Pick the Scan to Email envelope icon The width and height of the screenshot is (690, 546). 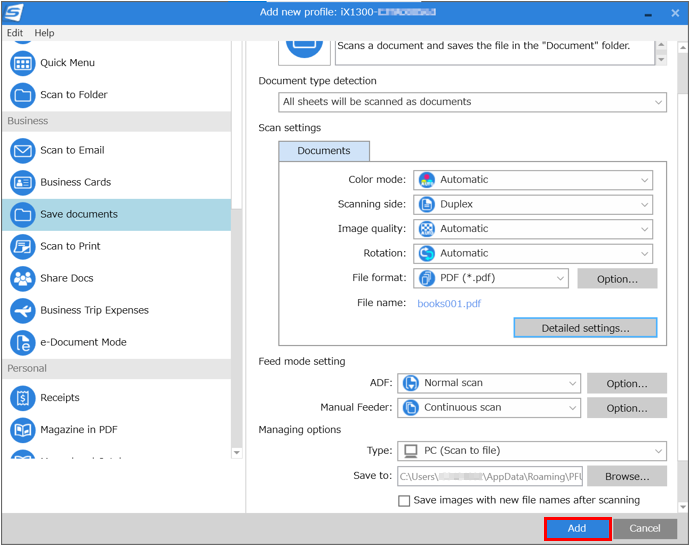[22, 151]
